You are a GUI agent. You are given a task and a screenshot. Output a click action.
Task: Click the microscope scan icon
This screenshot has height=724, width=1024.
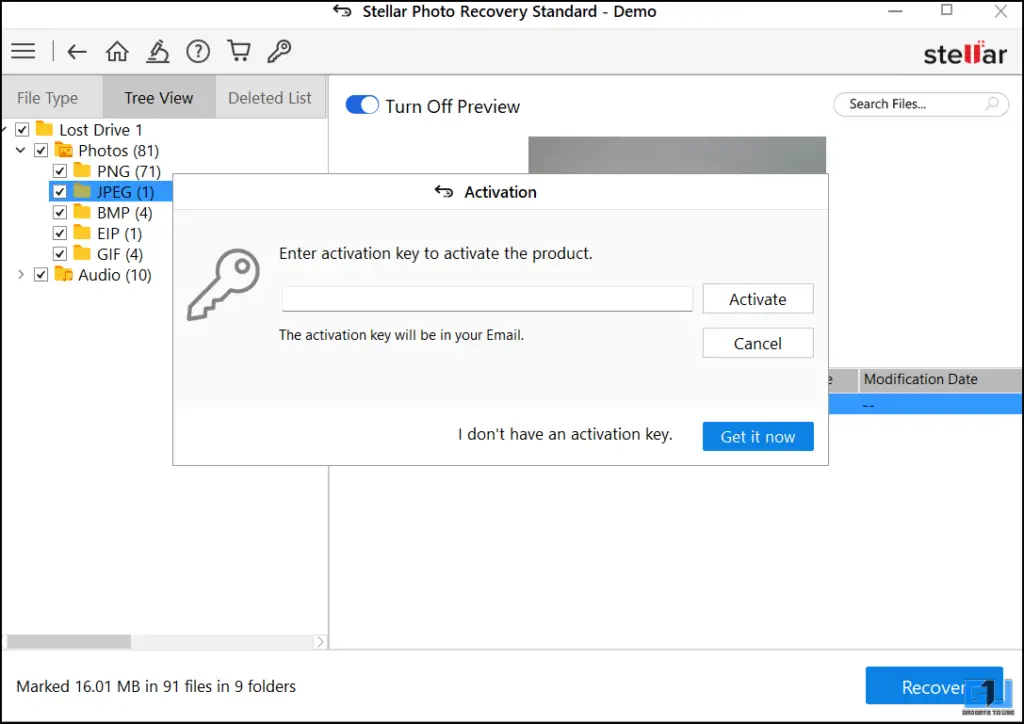click(158, 51)
